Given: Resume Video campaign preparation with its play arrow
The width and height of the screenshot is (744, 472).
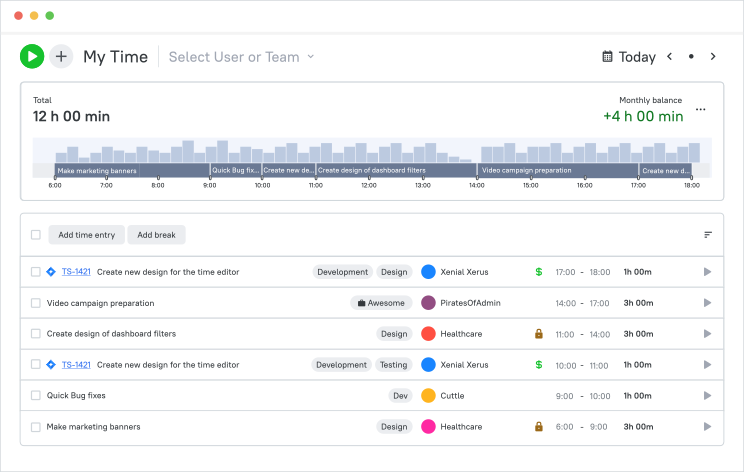Looking at the screenshot, I should (707, 303).
